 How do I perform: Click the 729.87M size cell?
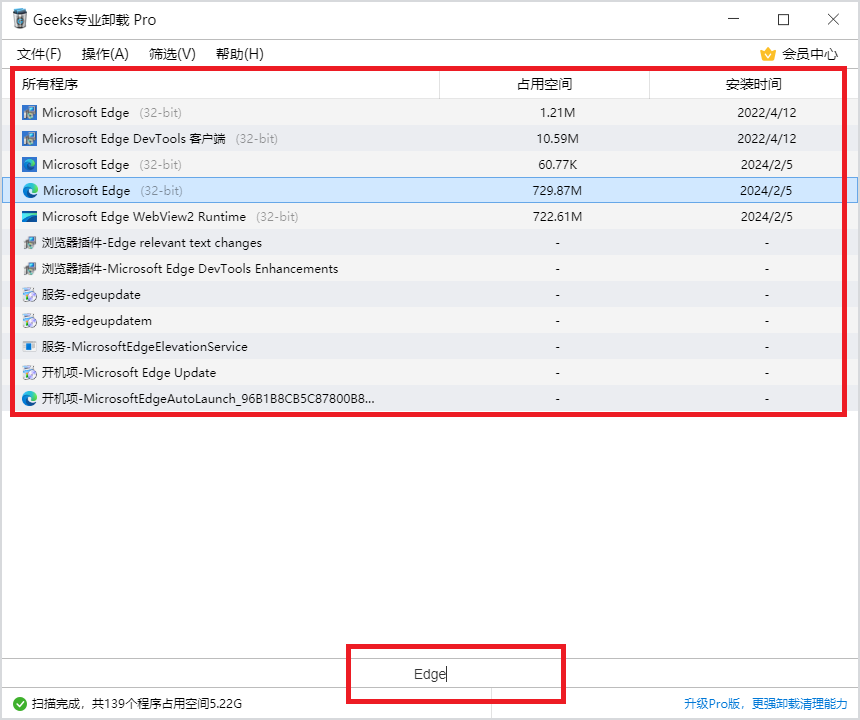(557, 190)
